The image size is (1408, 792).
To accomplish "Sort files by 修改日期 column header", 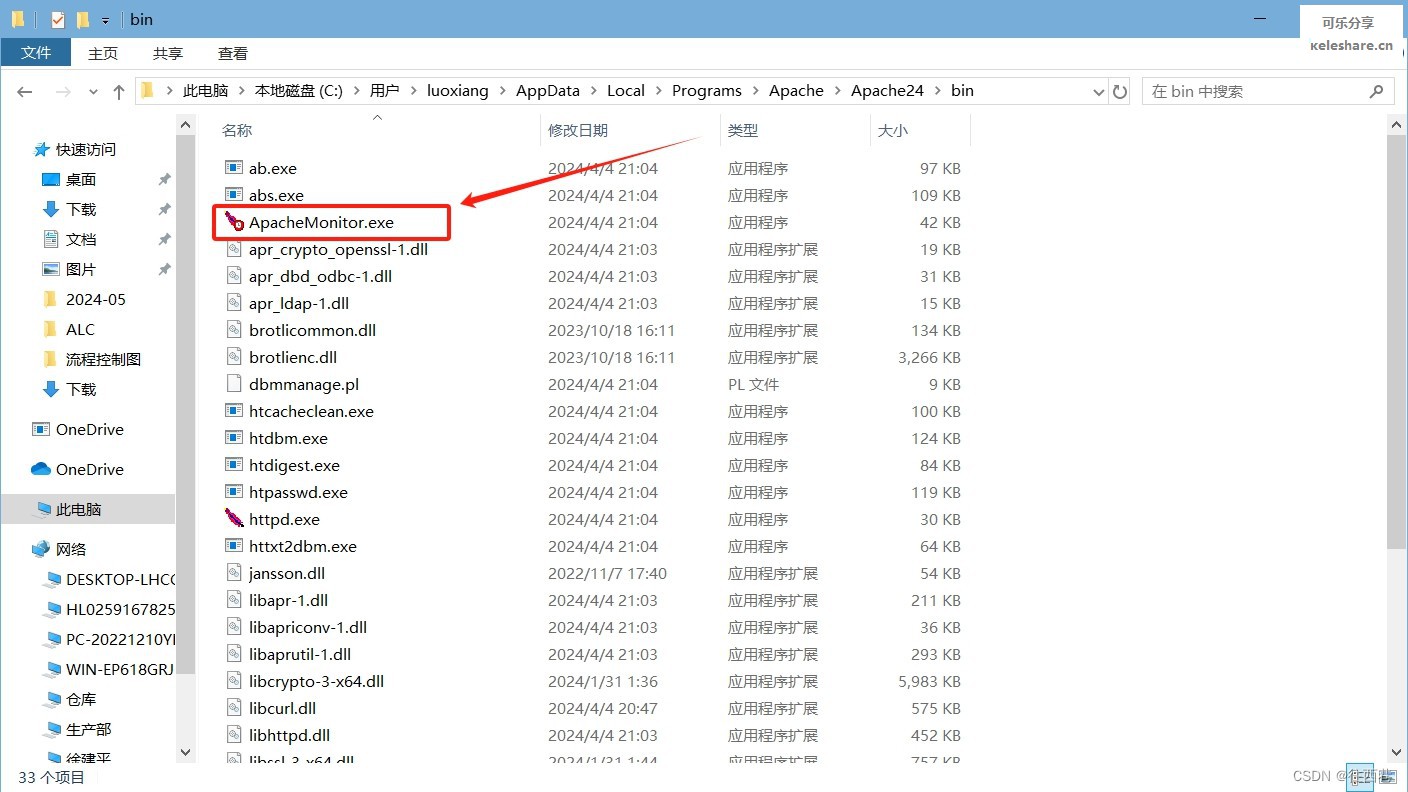I will point(578,130).
